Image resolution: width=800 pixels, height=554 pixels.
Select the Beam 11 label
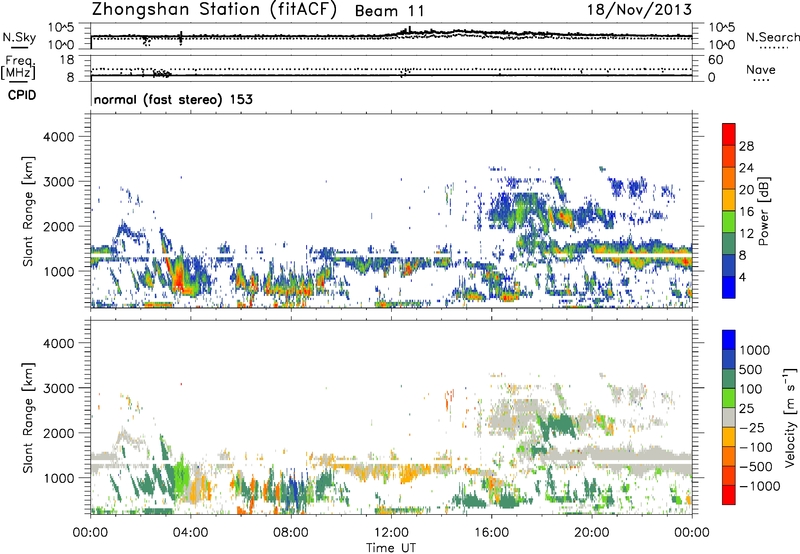[389, 11]
